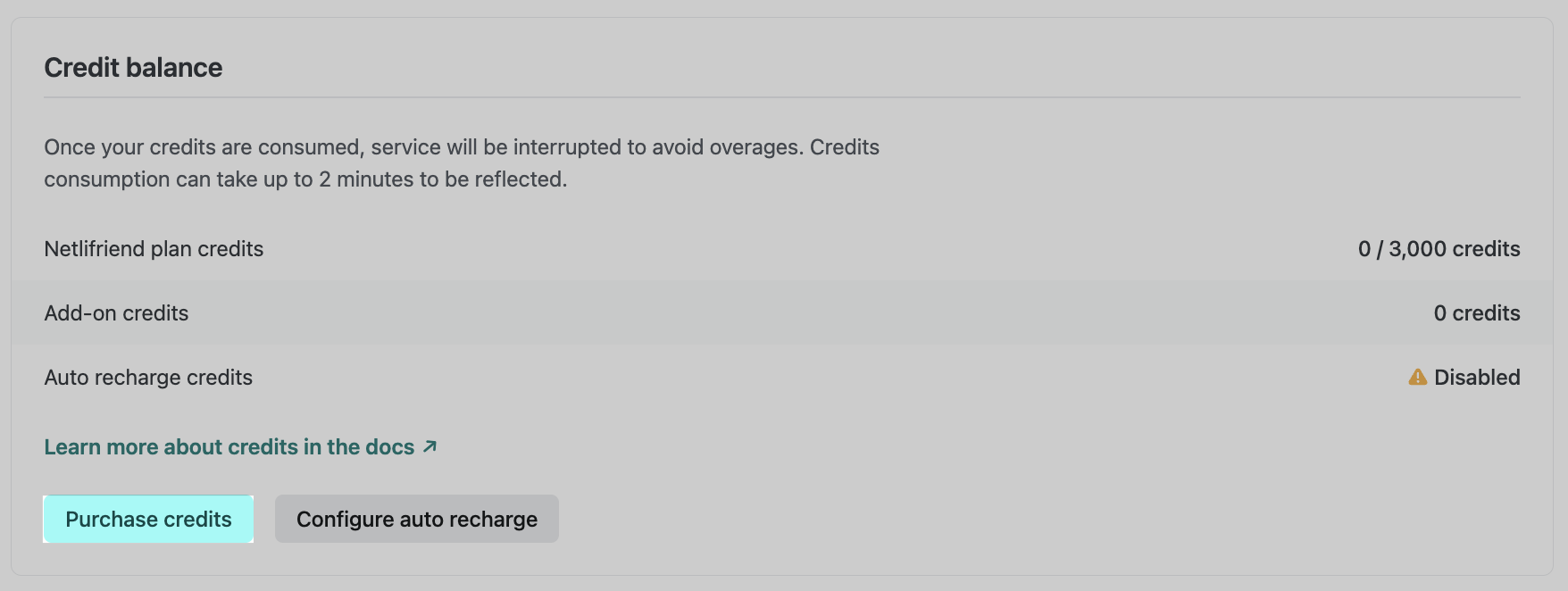Click Configure auto recharge
The width and height of the screenshot is (1568, 591).
[416, 519]
